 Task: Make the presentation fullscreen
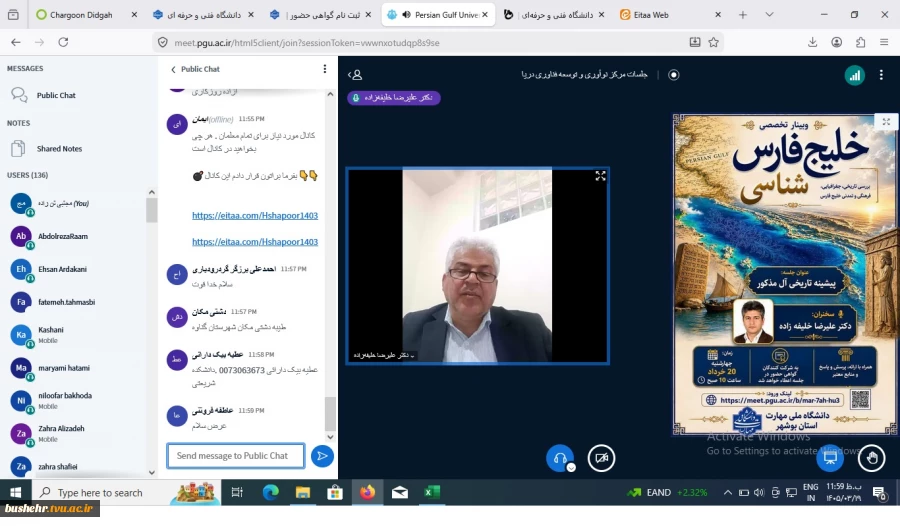point(886,122)
